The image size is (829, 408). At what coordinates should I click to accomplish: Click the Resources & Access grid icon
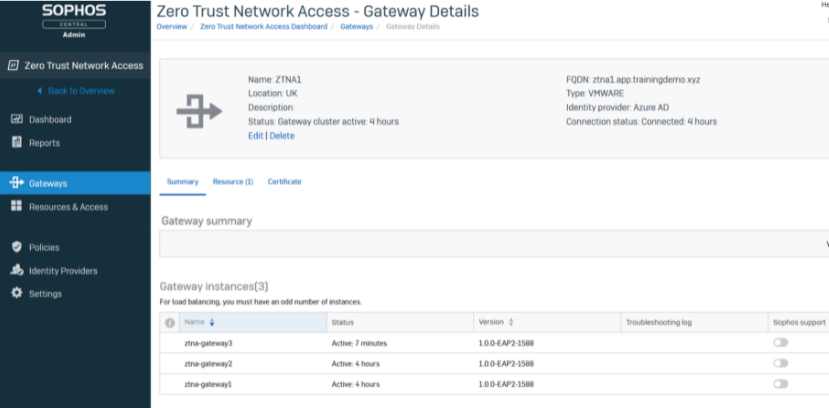click(16, 206)
